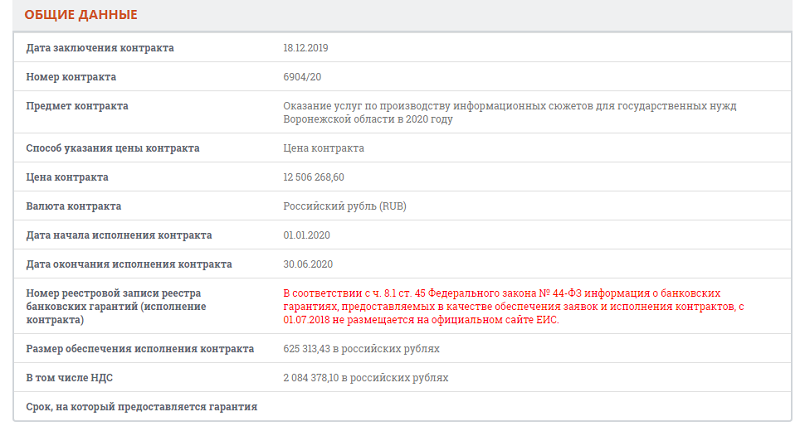Click the ОБЩИЕ ДАННЫЕ section header
This screenshot has width=800, height=431.
pyautogui.click(x=81, y=15)
